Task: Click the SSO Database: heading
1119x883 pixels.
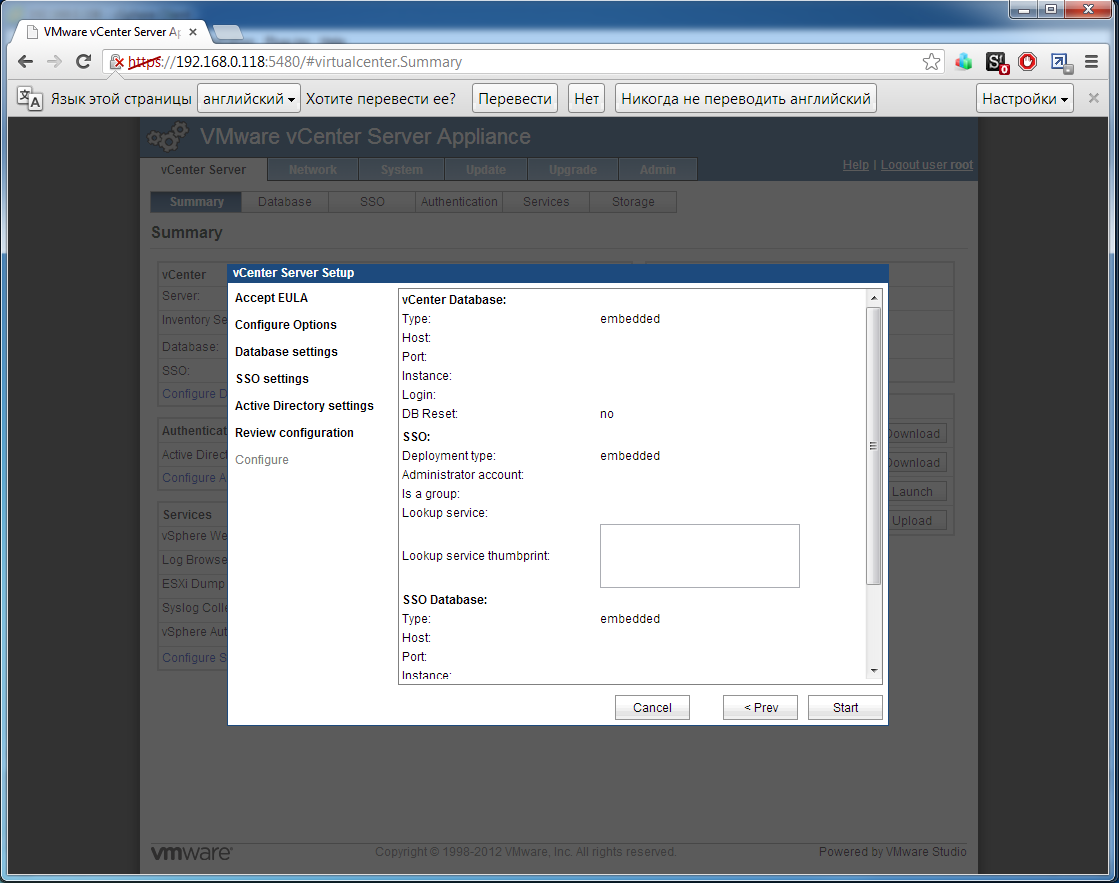Action: [445, 600]
